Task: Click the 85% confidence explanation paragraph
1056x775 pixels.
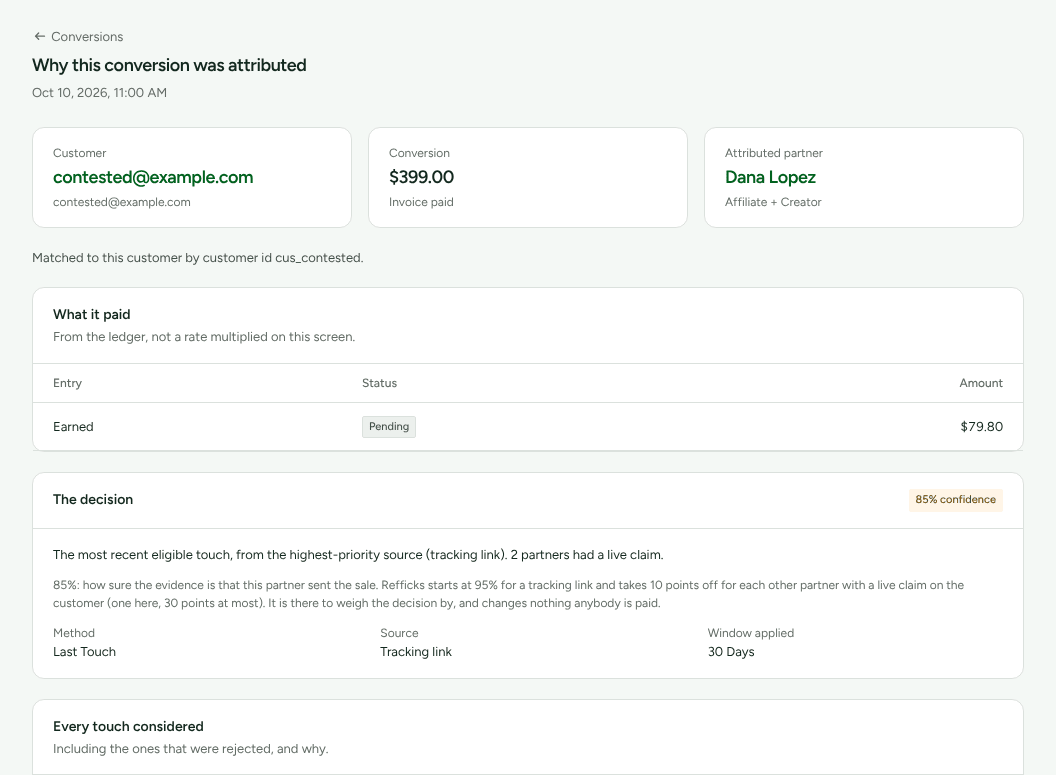Action: click(508, 594)
